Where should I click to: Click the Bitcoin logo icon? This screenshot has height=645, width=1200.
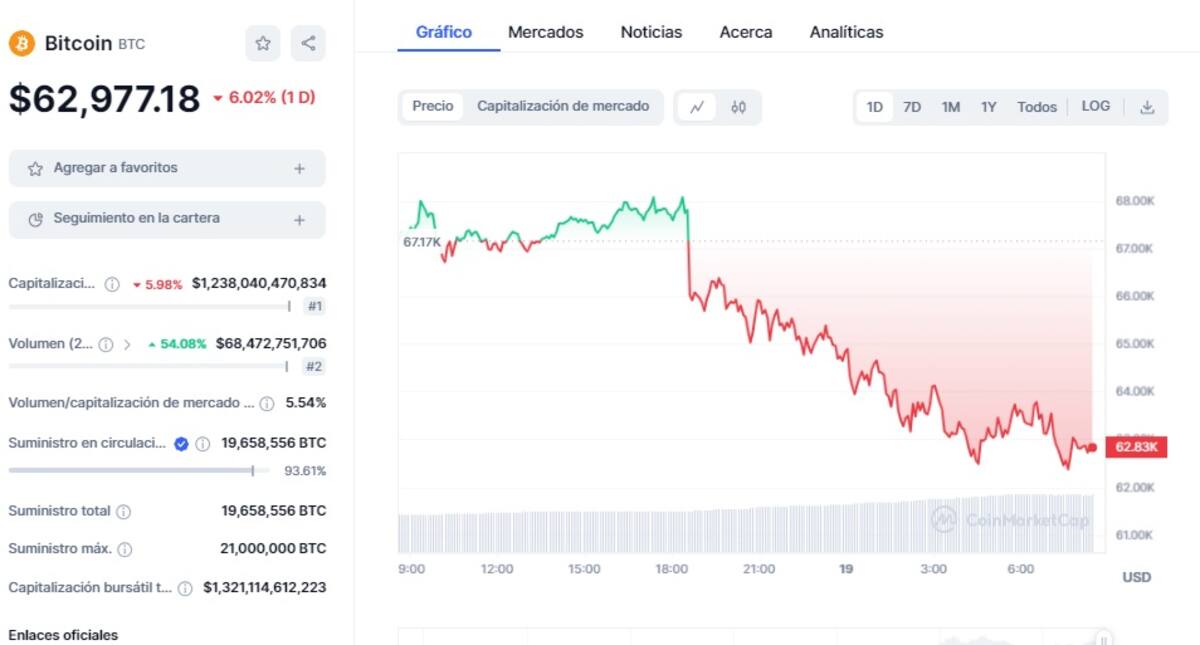[x=20, y=43]
